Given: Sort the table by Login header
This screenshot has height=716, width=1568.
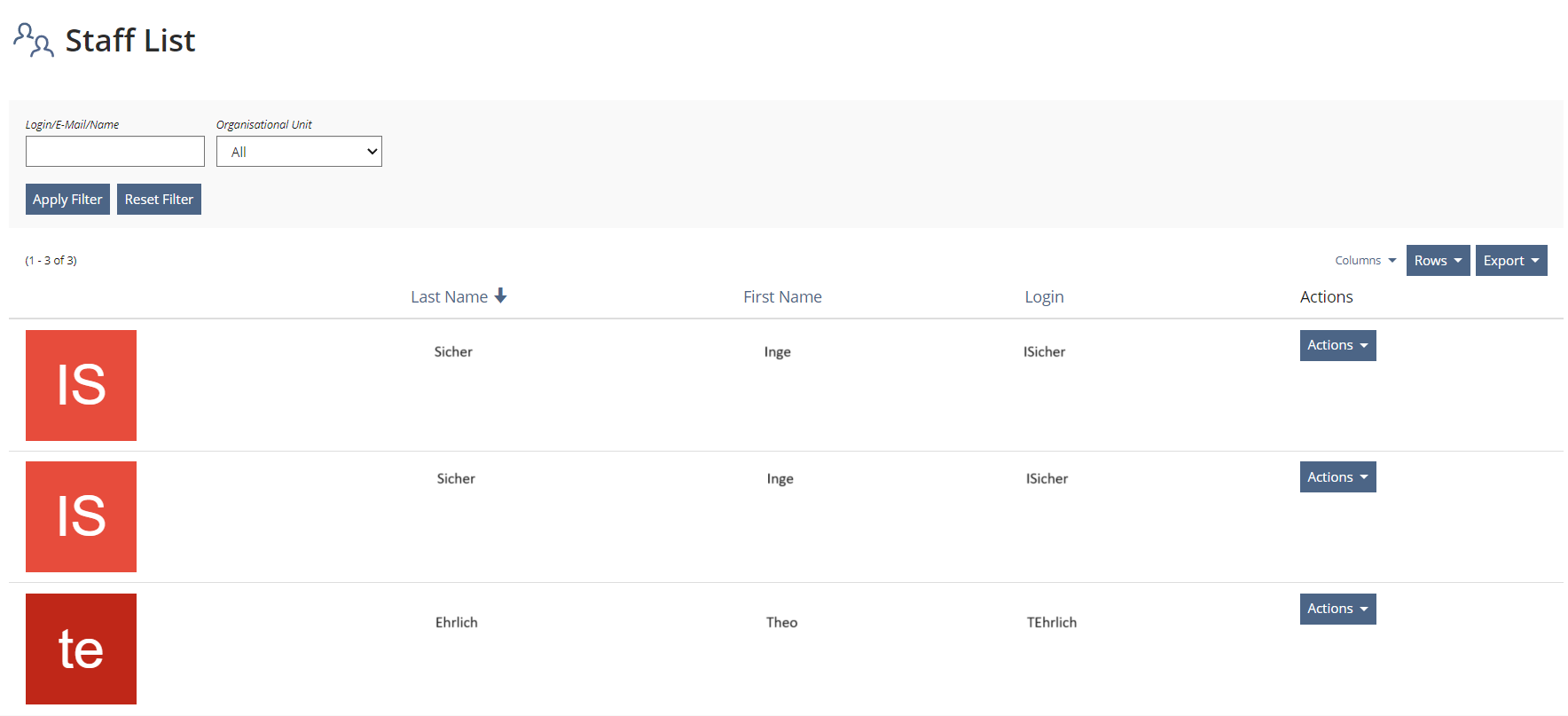Looking at the screenshot, I should click(x=1044, y=297).
